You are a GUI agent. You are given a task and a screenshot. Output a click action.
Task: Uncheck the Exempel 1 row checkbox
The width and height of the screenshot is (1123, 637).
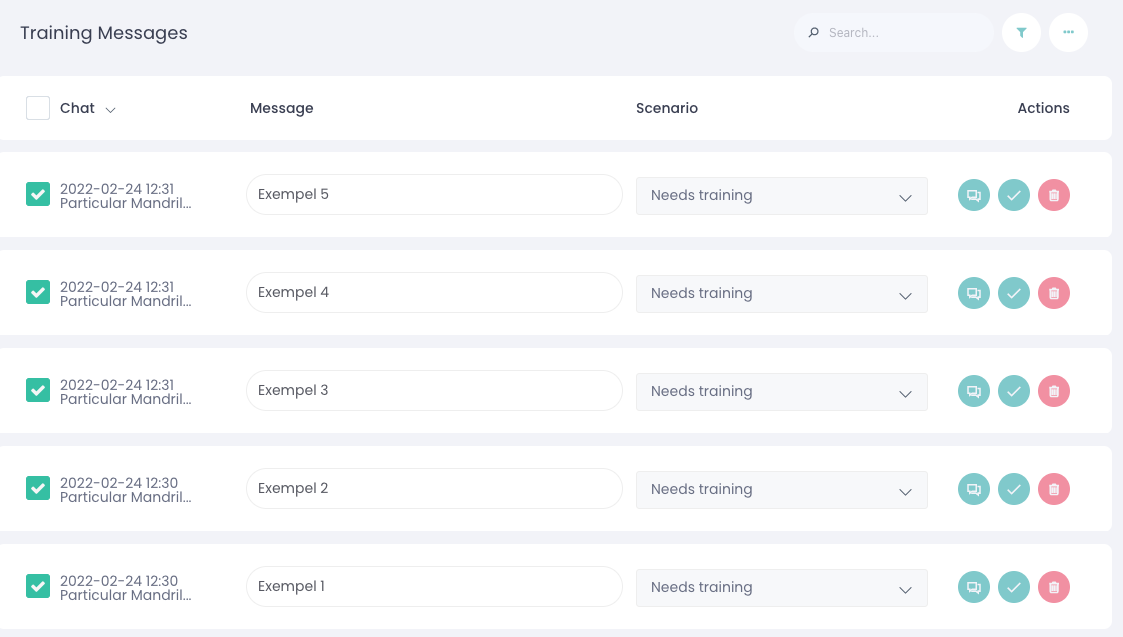click(38, 587)
